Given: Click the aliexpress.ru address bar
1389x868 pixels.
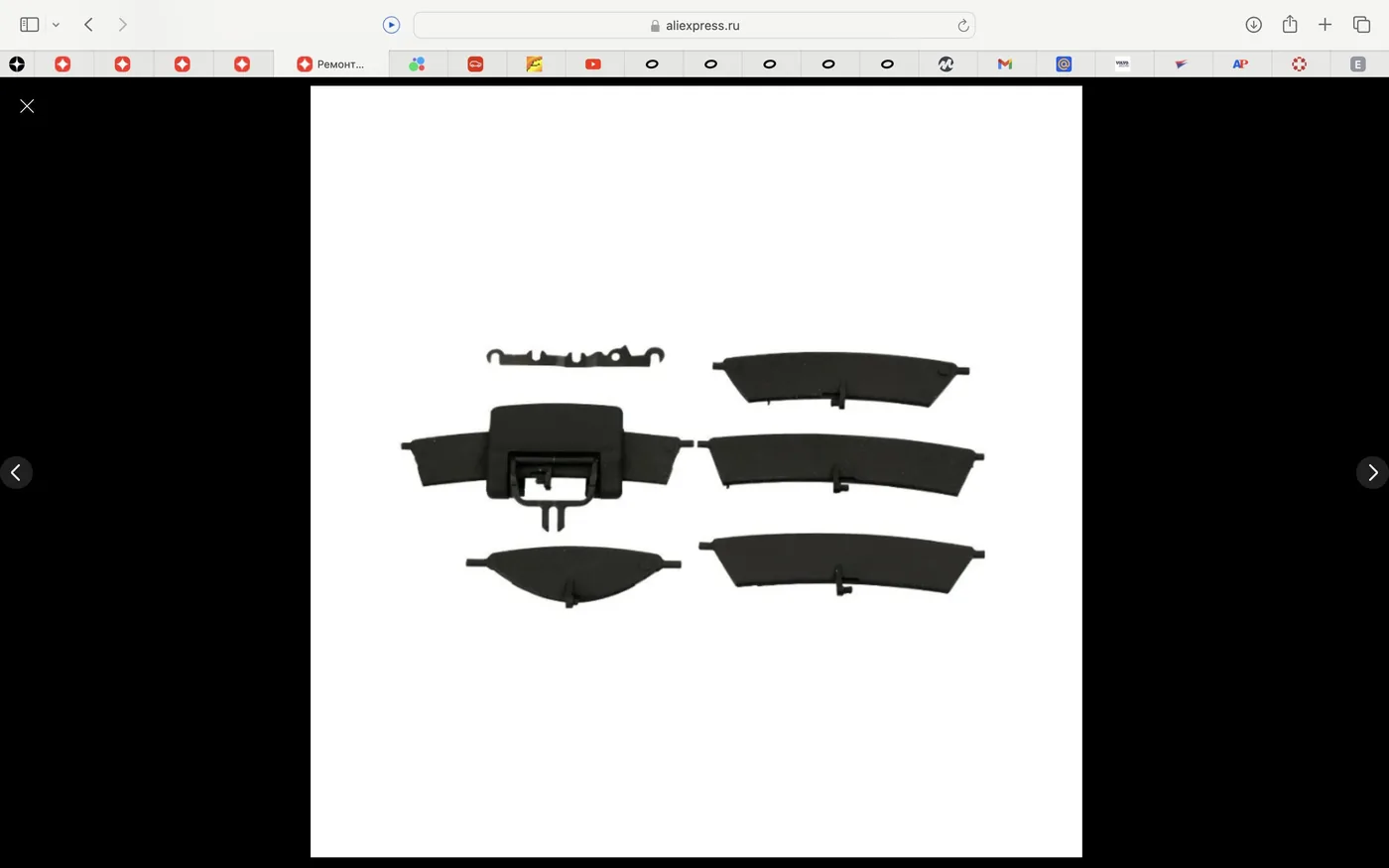Looking at the screenshot, I should [694, 25].
